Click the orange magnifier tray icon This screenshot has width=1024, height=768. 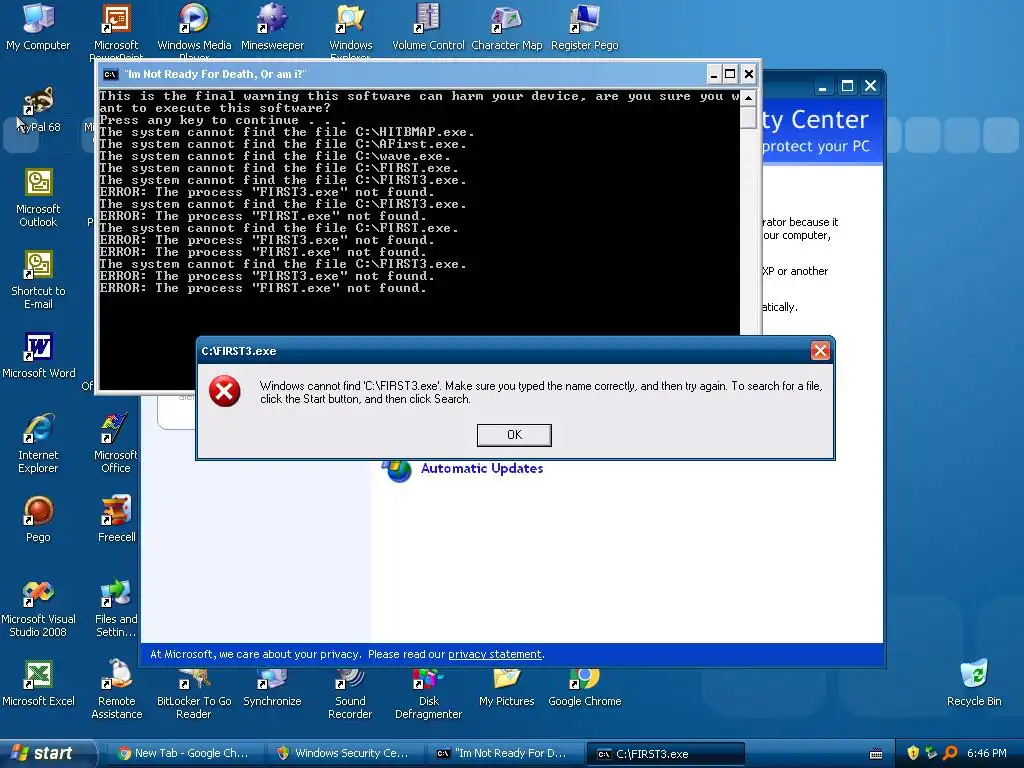[x=951, y=753]
